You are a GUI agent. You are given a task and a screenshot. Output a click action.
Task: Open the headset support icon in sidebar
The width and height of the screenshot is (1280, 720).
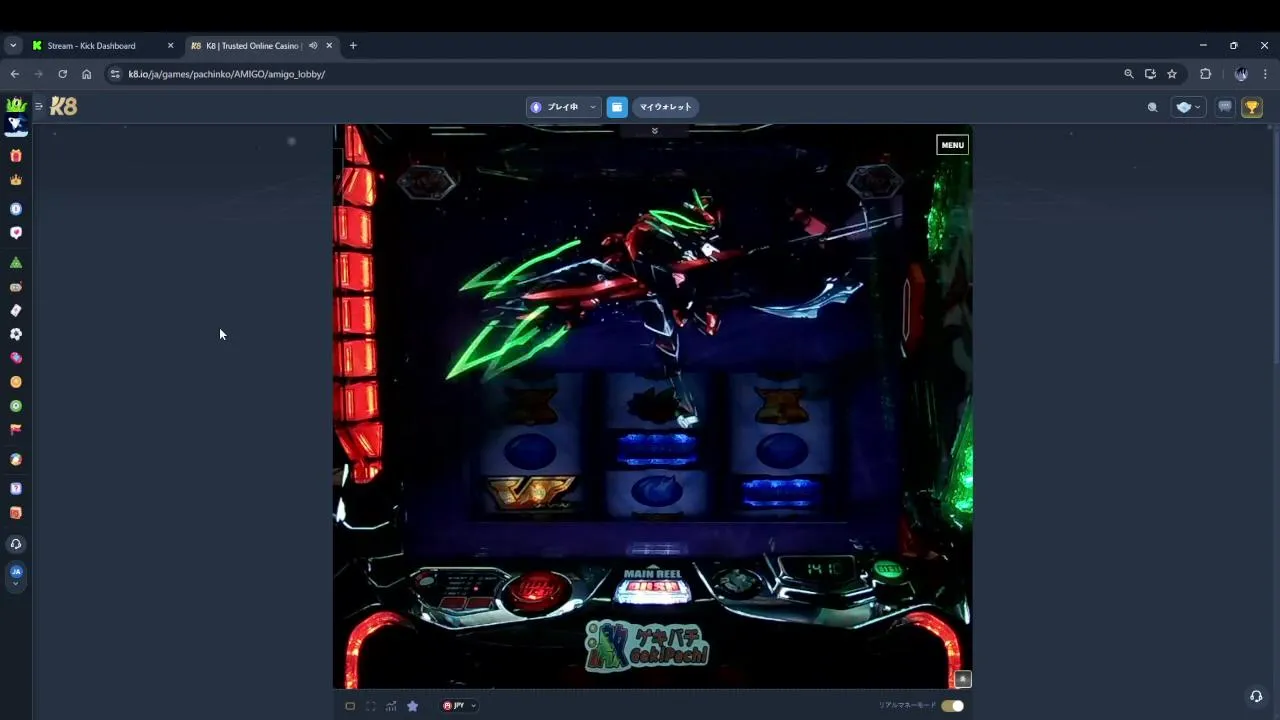click(x=15, y=544)
